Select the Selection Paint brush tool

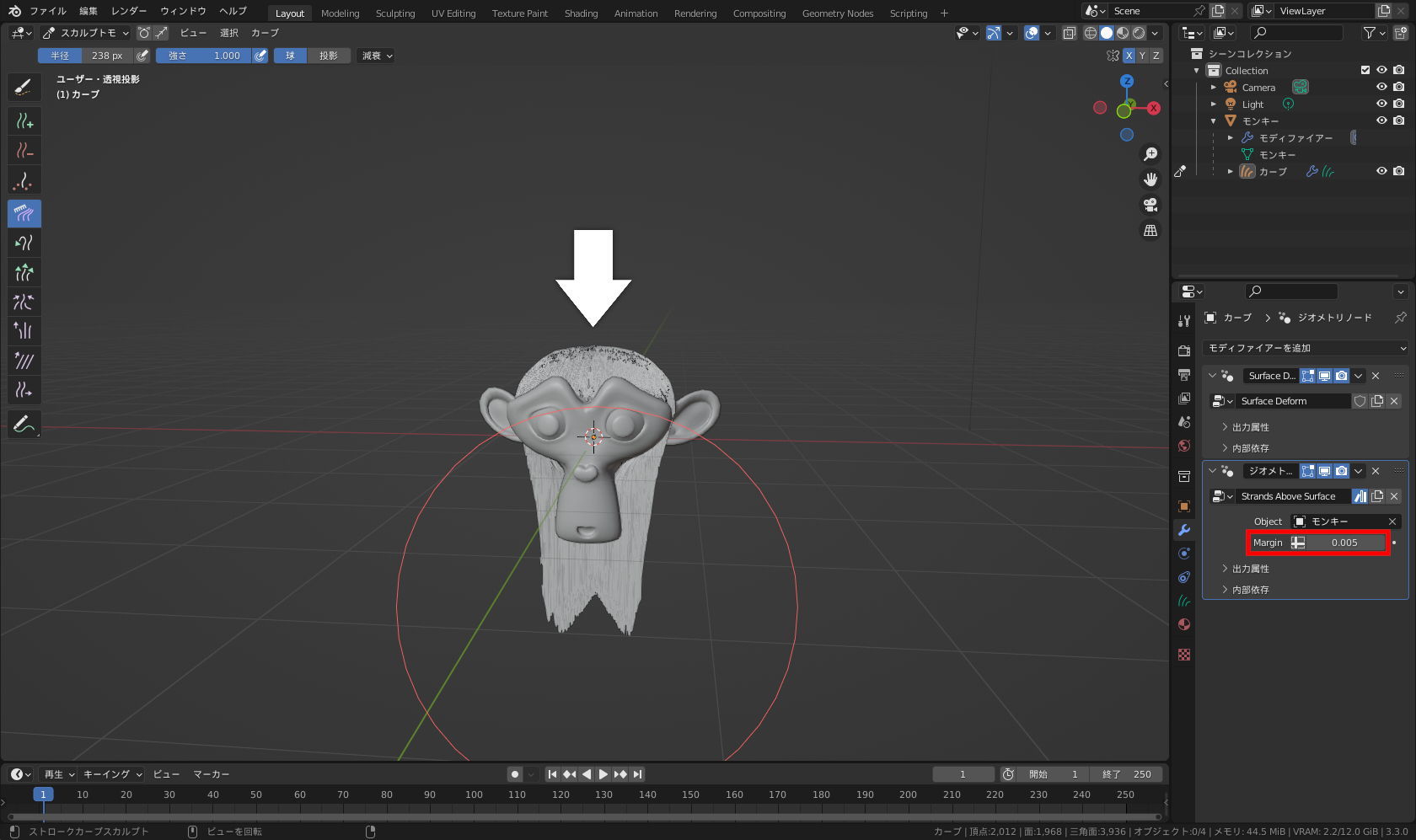24,87
